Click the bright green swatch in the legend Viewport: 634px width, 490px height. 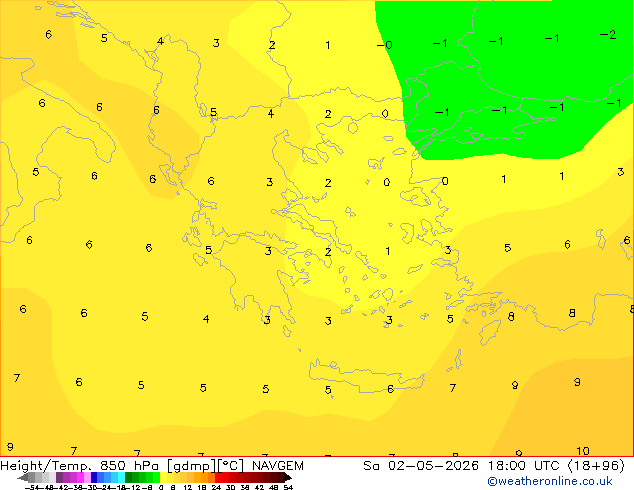156,477
